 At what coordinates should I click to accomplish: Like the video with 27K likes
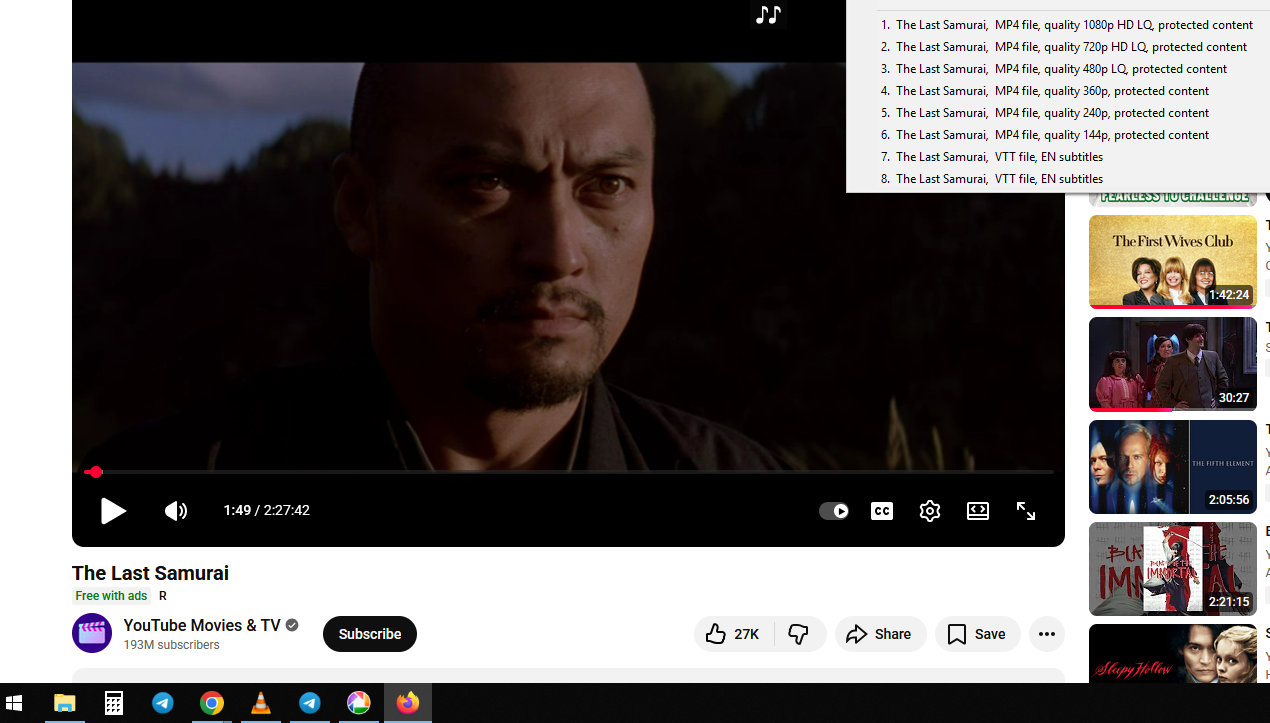pyautogui.click(x=733, y=634)
